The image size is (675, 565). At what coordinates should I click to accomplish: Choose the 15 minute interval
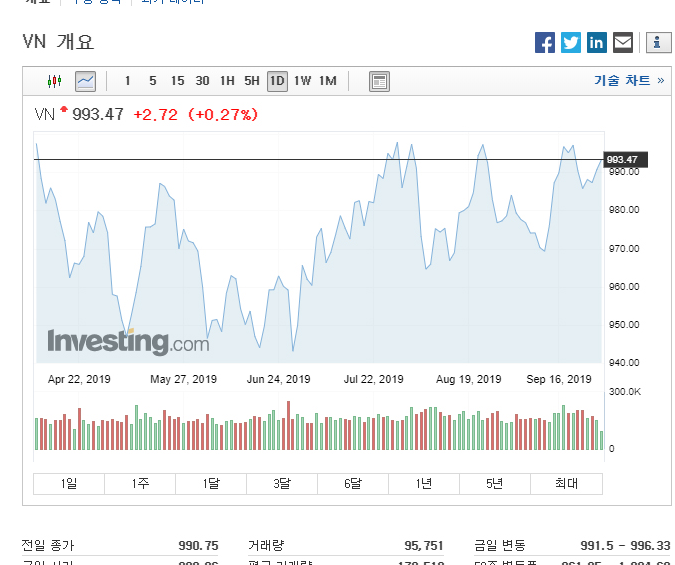tap(177, 81)
